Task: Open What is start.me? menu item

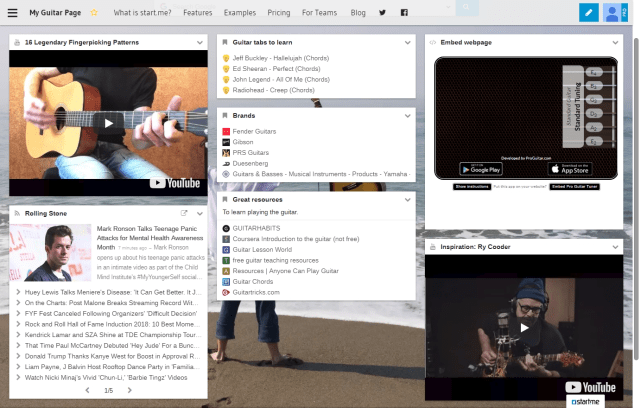Action: click(x=142, y=13)
